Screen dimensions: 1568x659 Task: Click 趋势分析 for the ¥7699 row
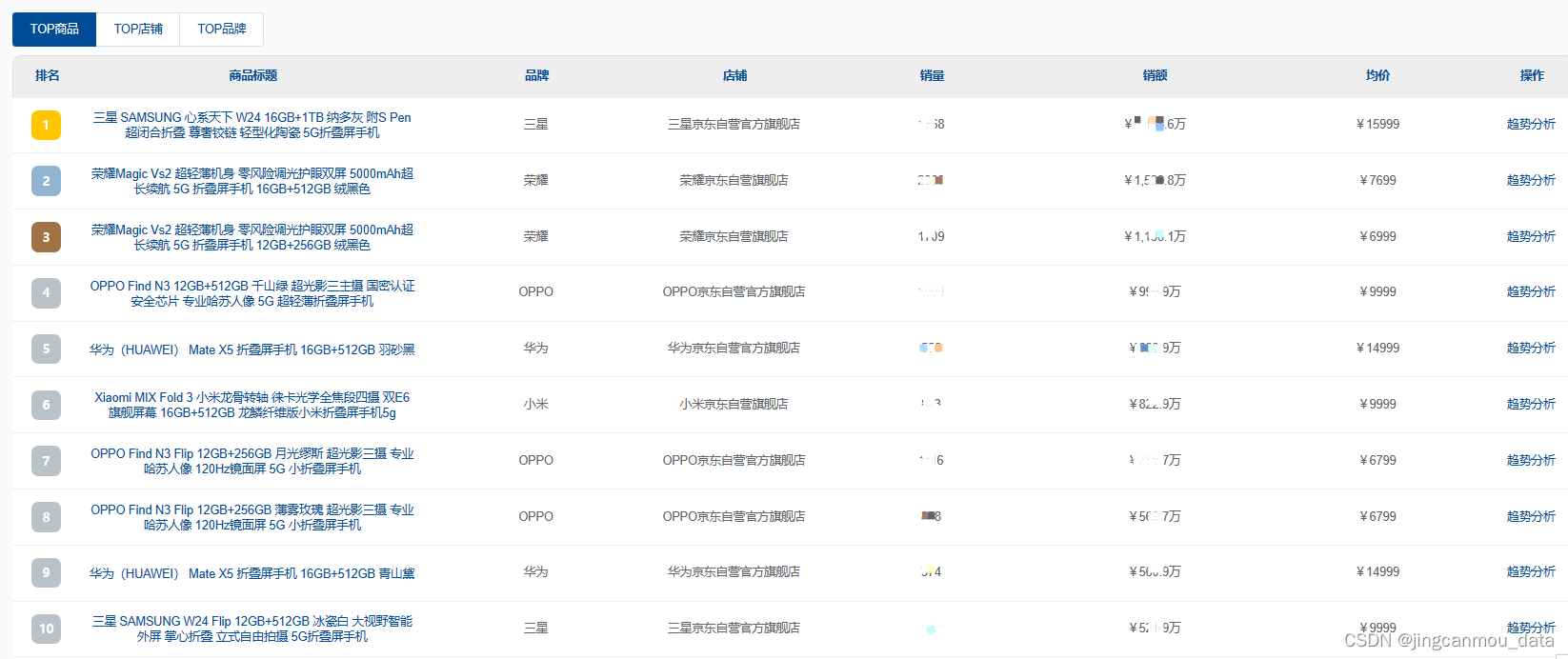coord(1531,180)
